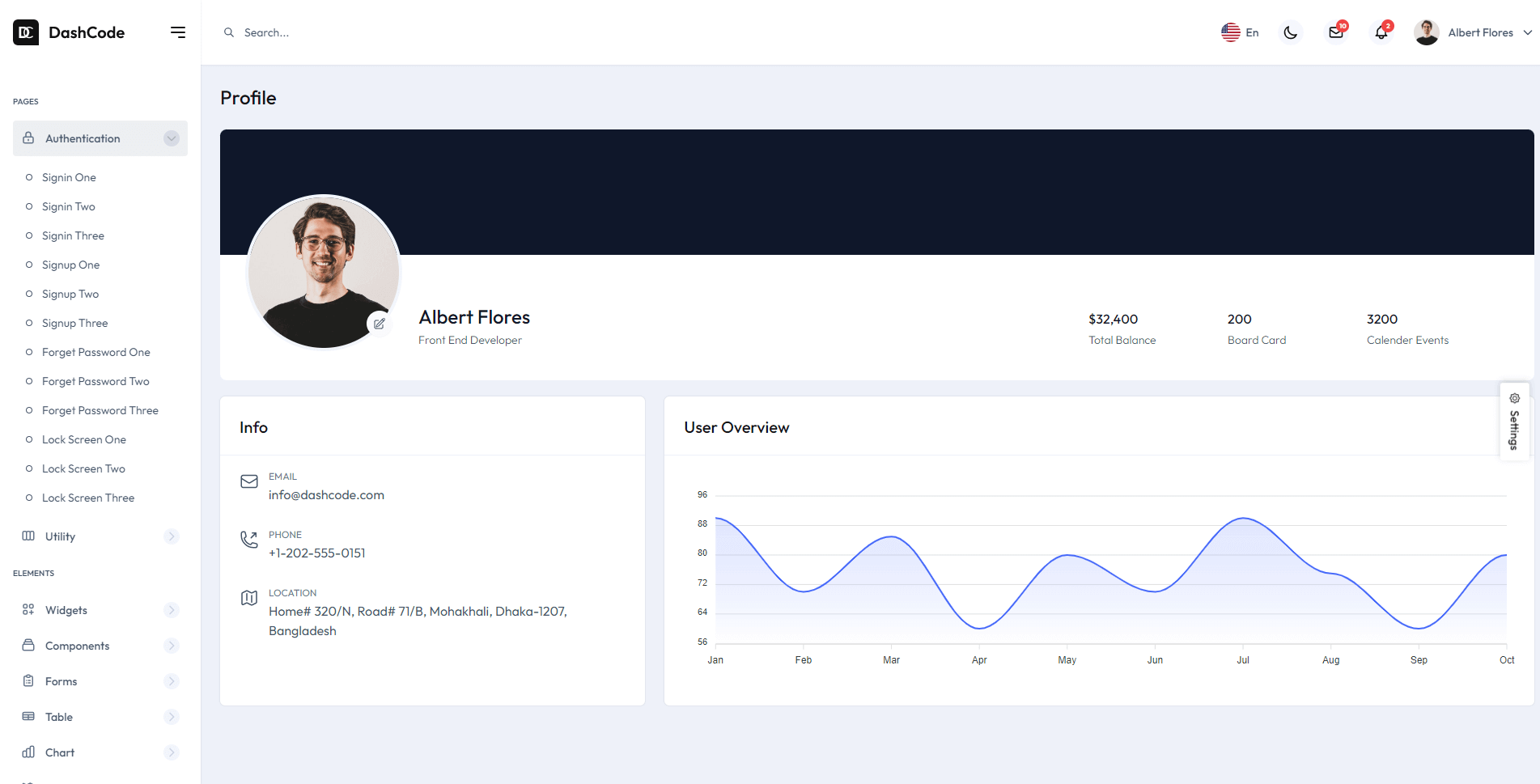The image size is (1540, 784).
Task: Open the Signup Two page
Action: 70,294
